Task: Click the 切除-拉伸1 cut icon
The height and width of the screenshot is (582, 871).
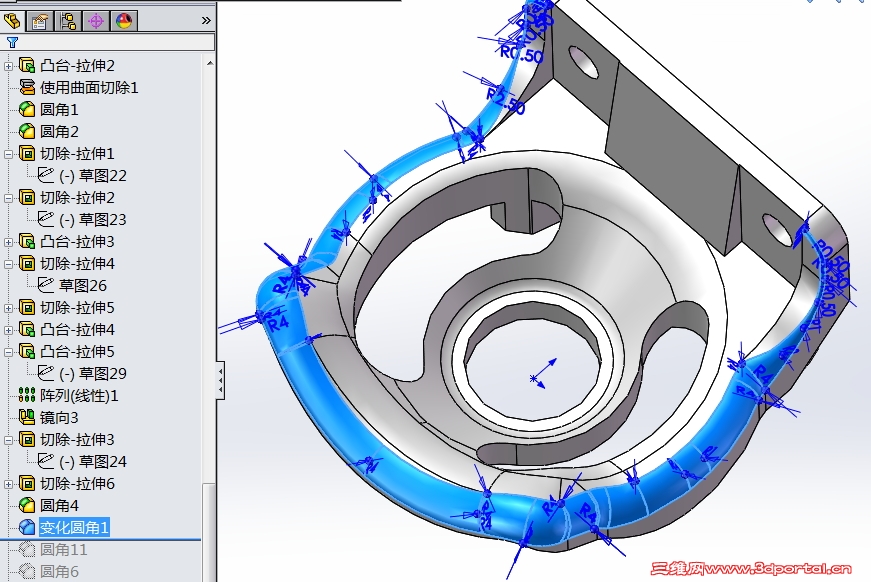Action: click(x=27, y=153)
